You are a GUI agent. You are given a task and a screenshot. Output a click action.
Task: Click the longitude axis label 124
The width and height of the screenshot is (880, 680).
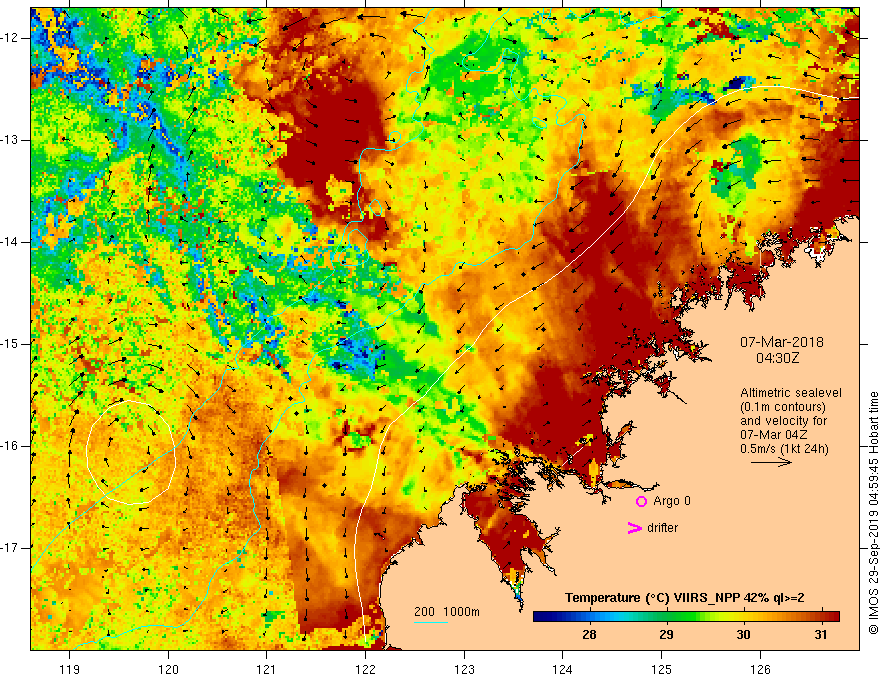coord(563,669)
